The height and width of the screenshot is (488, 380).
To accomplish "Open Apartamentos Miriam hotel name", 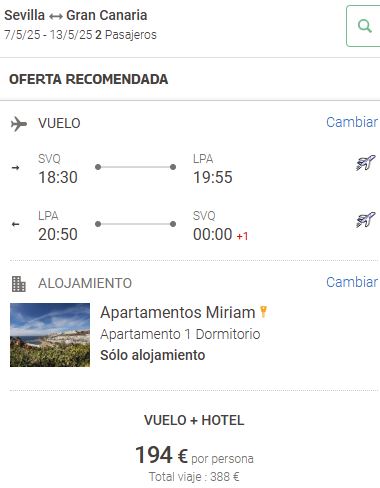I will click(x=178, y=313).
